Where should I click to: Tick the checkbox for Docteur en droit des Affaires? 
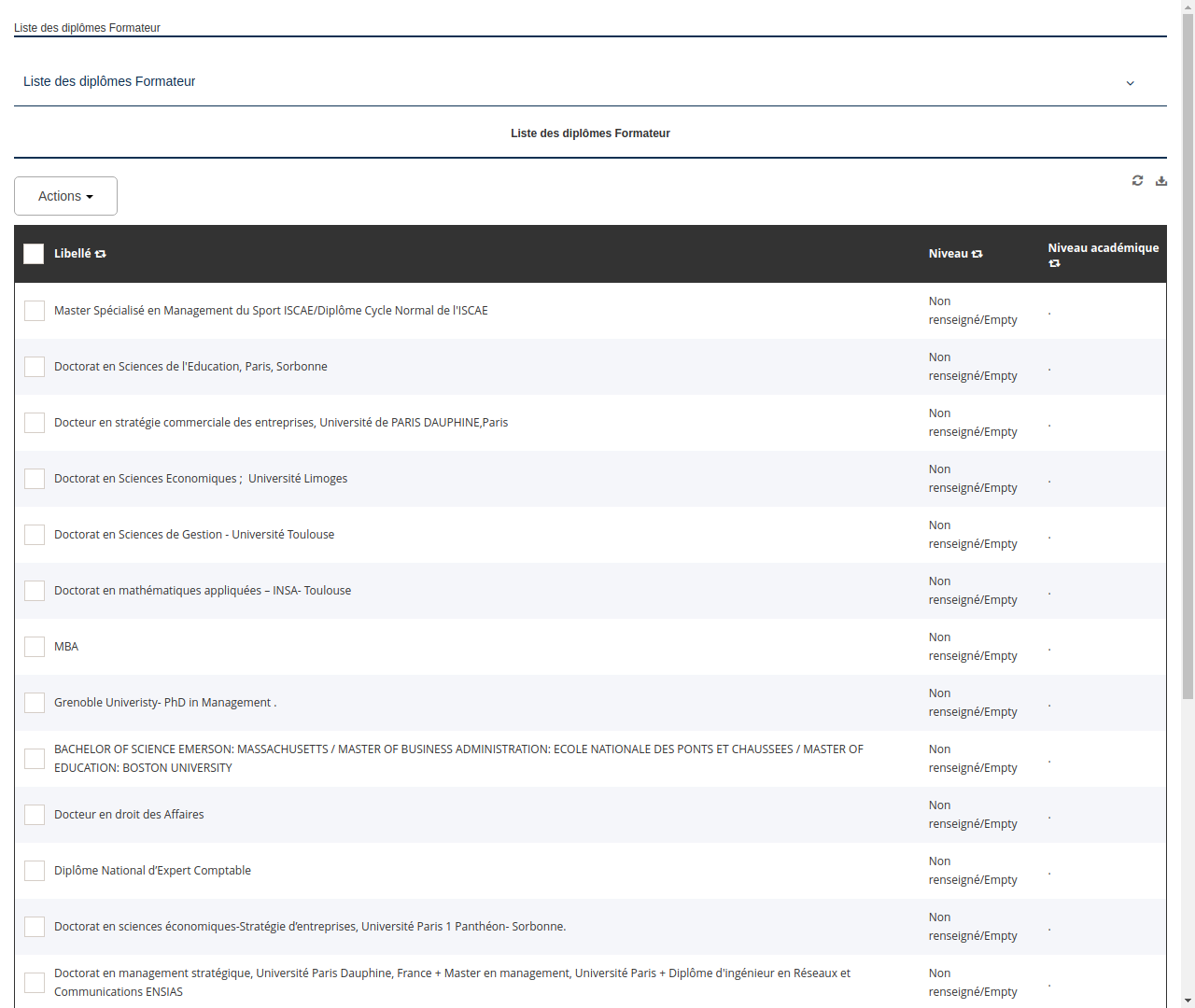click(35, 814)
